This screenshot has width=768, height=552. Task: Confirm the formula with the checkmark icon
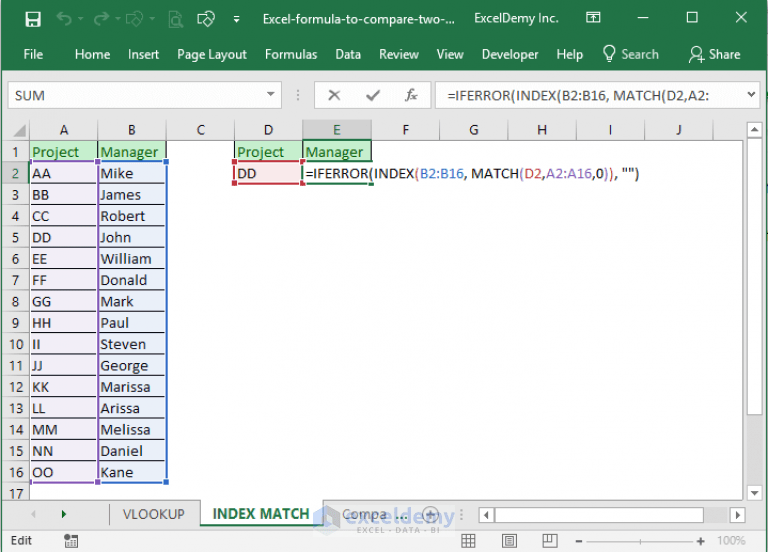coord(373,95)
